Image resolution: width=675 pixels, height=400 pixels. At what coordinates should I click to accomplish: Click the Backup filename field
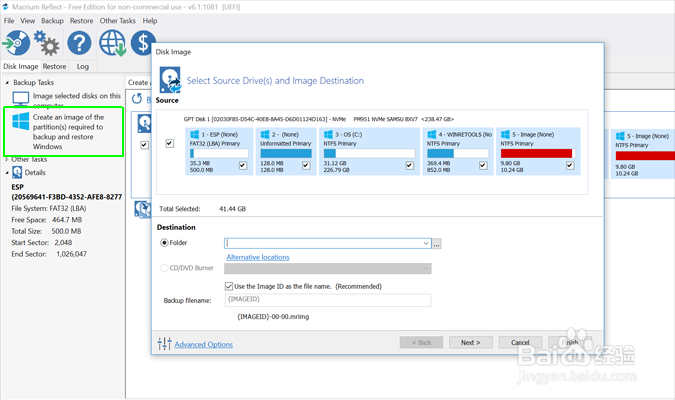328,300
